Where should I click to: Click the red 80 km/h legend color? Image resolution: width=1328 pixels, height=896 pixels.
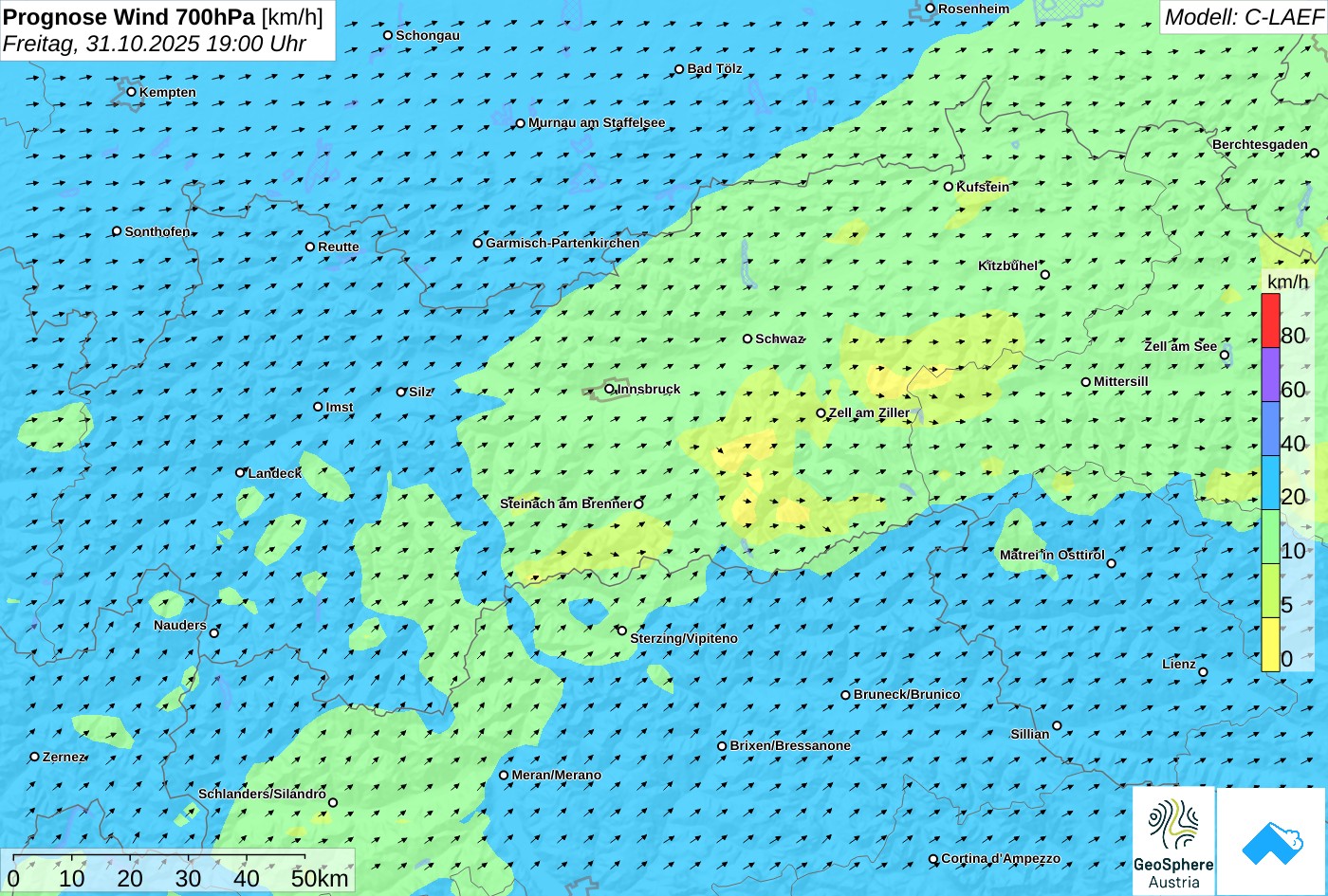click(1270, 320)
